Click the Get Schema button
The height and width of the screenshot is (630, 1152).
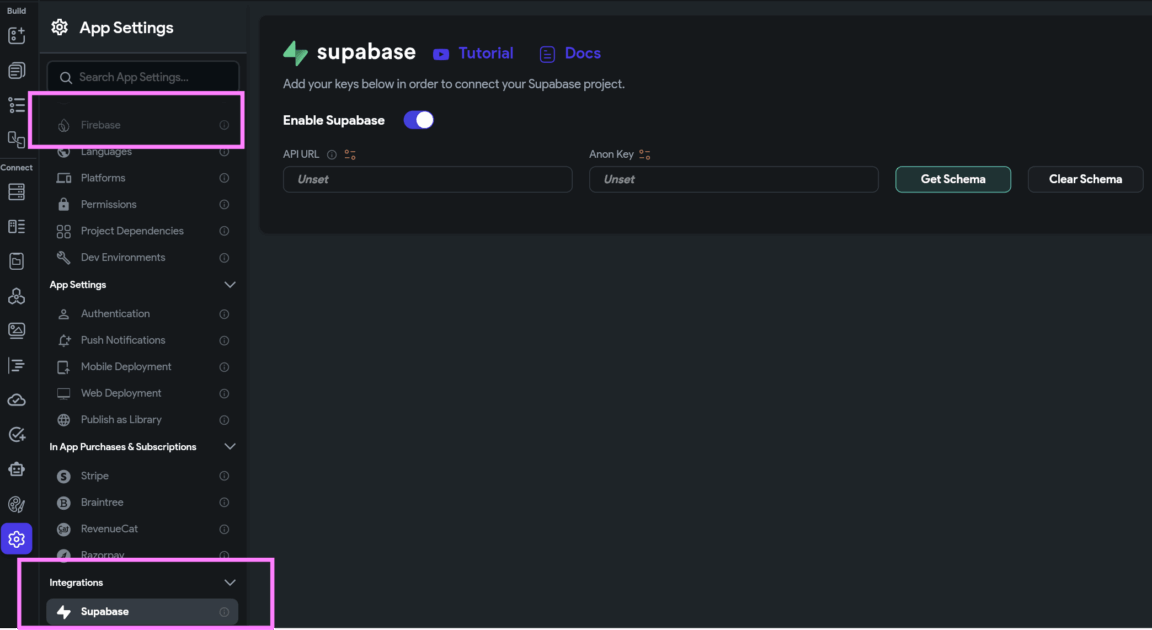click(953, 179)
